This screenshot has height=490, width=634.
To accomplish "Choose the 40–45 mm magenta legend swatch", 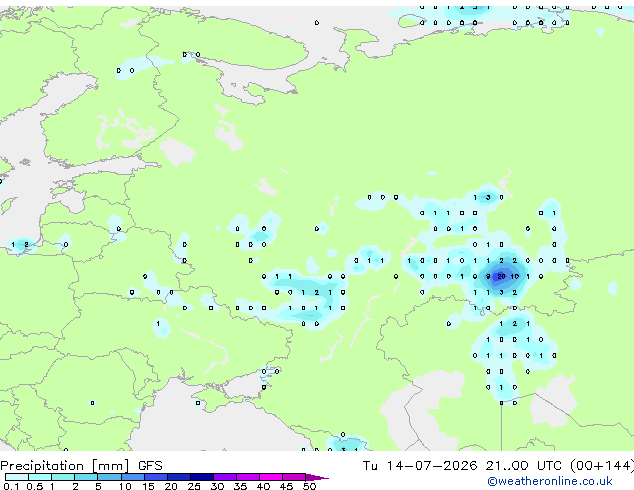I will [x=271, y=477].
